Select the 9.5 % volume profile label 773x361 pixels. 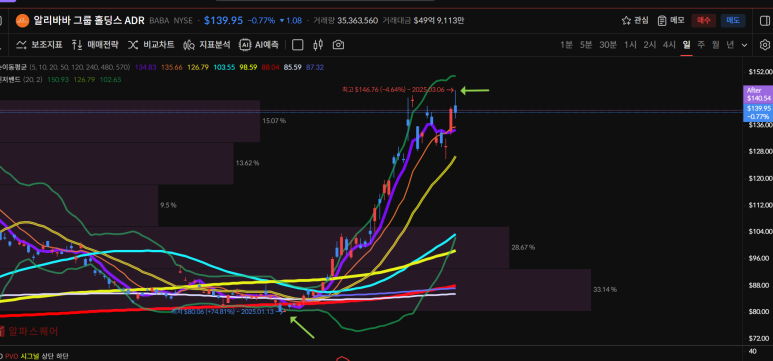click(x=168, y=205)
